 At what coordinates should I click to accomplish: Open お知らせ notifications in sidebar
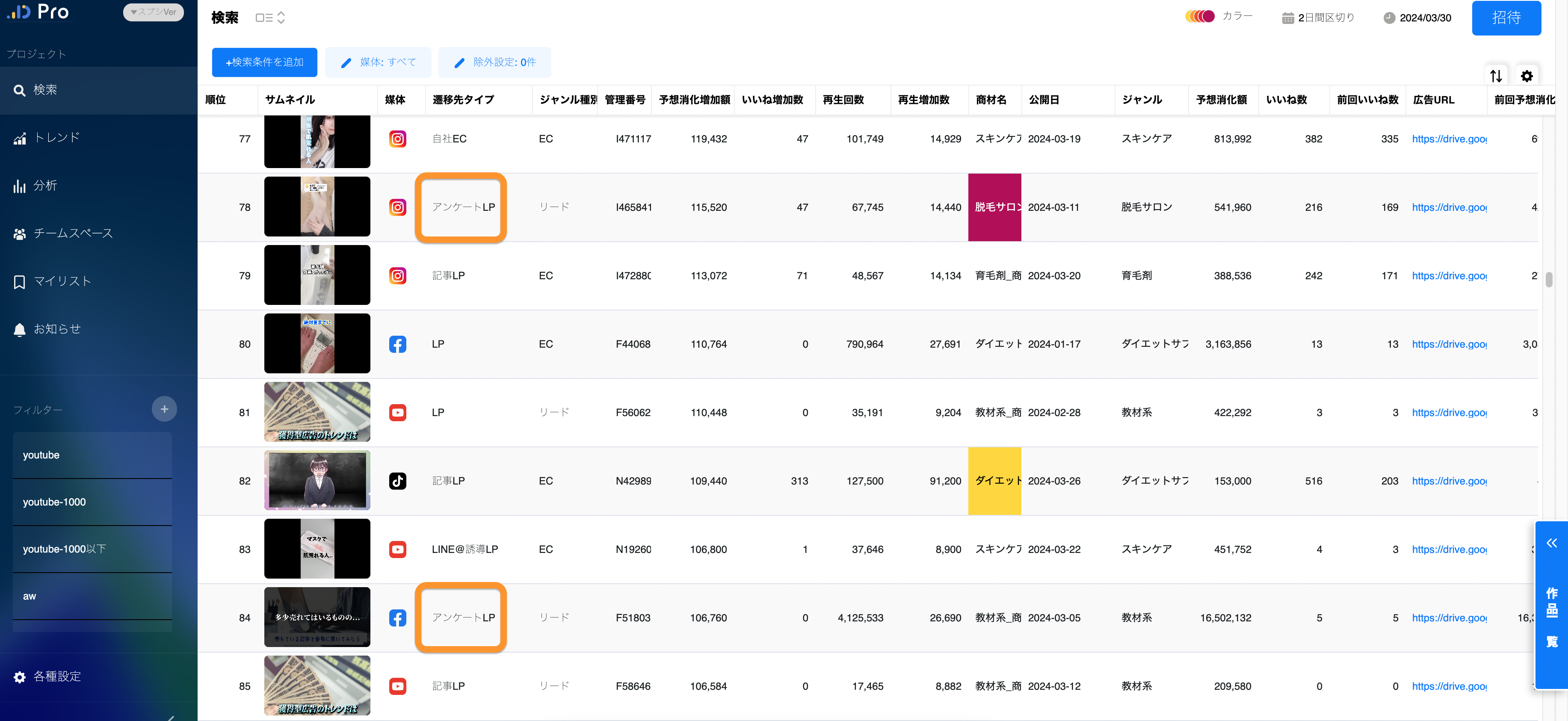click(x=56, y=329)
